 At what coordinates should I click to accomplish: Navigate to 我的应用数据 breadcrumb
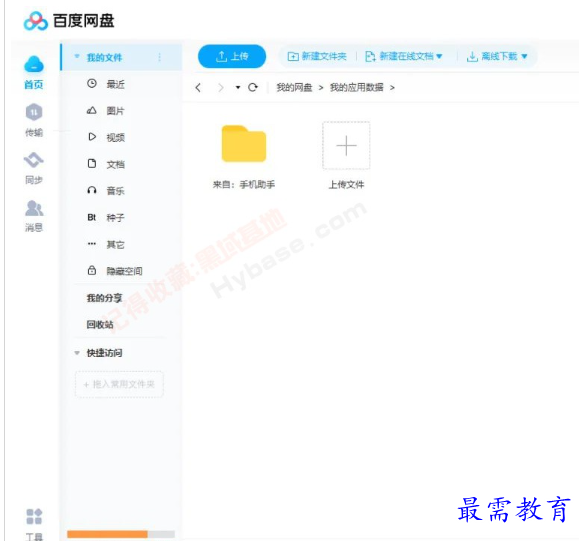(356, 88)
